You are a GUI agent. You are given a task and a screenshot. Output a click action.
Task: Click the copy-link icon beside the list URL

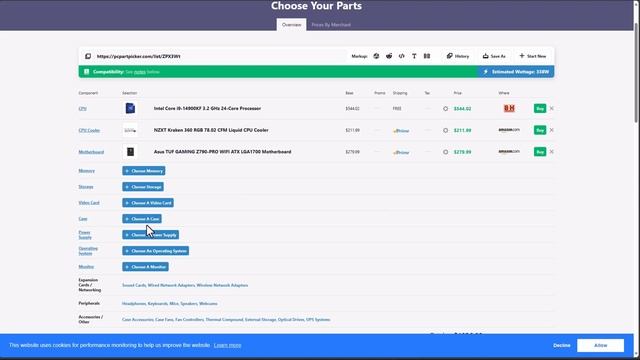[x=88, y=56]
